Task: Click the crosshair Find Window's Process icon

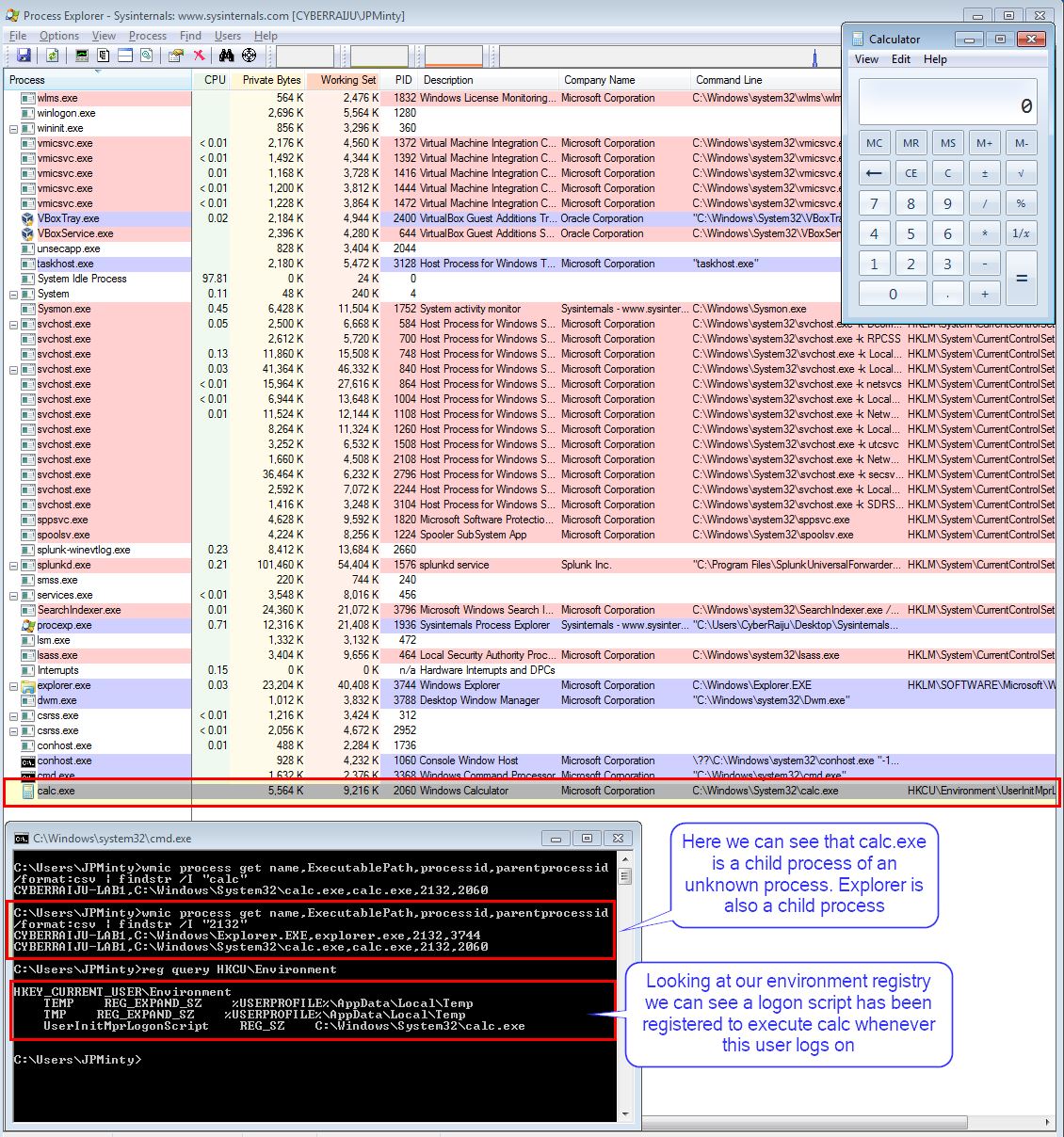Action: point(250,56)
